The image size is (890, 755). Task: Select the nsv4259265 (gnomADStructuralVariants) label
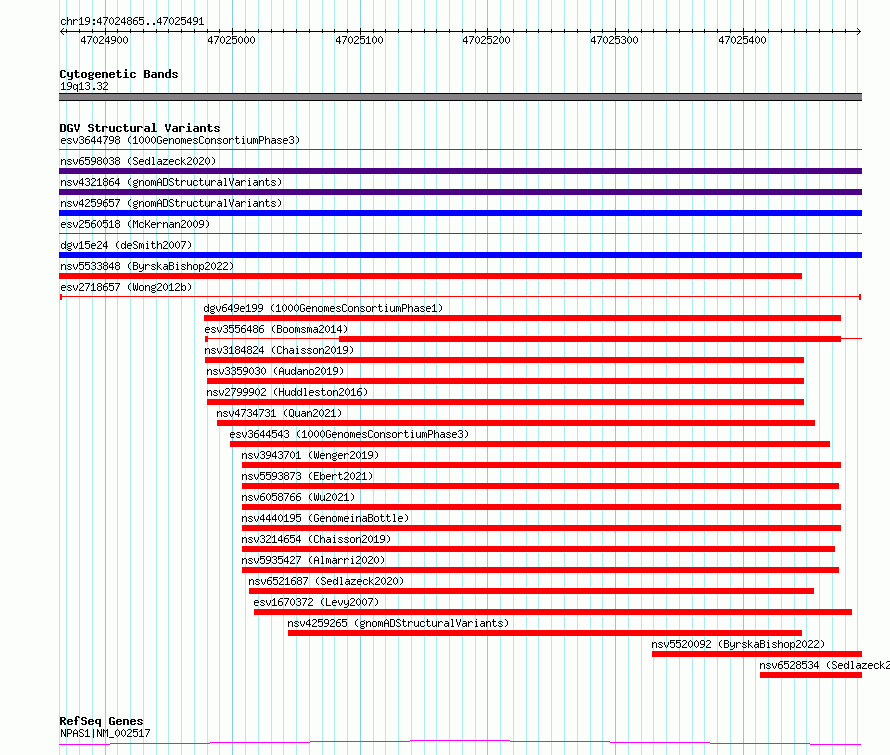(x=398, y=623)
